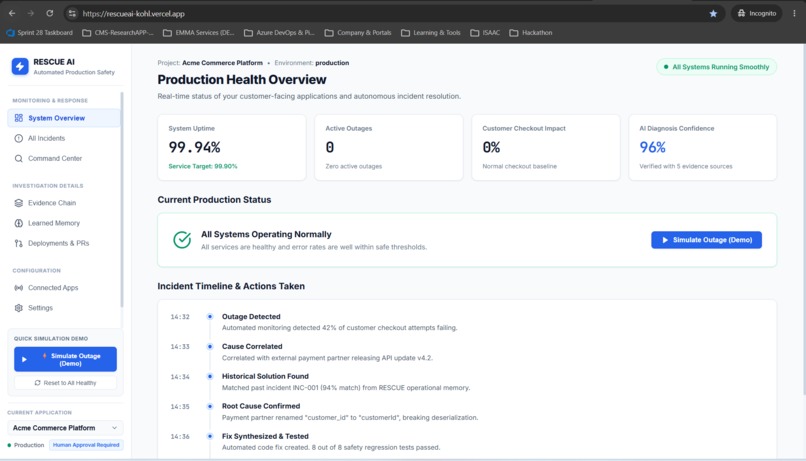The height and width of the screenshot is (461, 806).
Task: Open the EMMA Services bookmark folder
Action: 199,32
